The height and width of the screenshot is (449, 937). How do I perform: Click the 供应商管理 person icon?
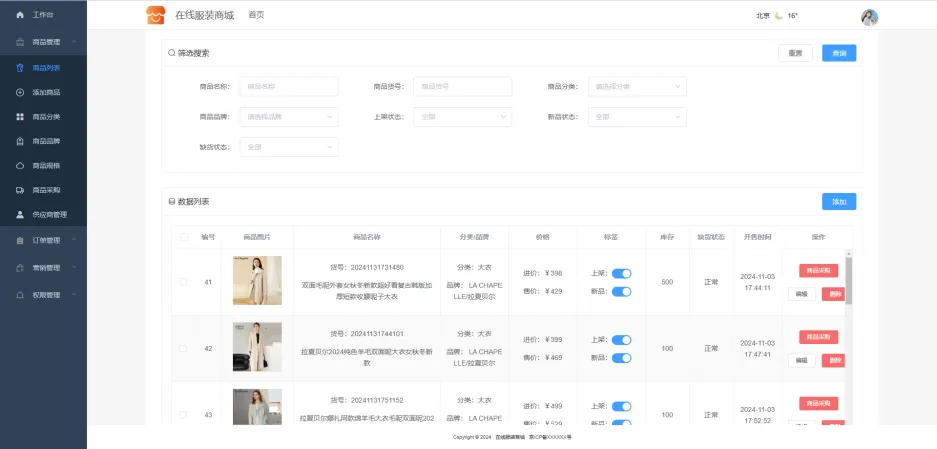21,214
